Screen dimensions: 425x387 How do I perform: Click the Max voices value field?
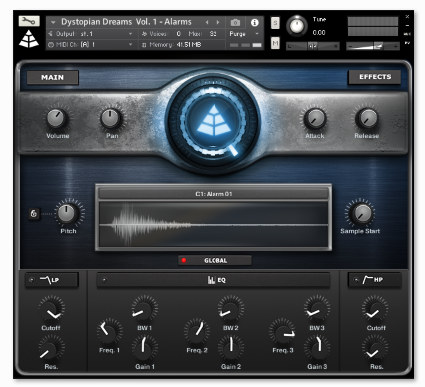pyautogui.click(x=213, y=34)
